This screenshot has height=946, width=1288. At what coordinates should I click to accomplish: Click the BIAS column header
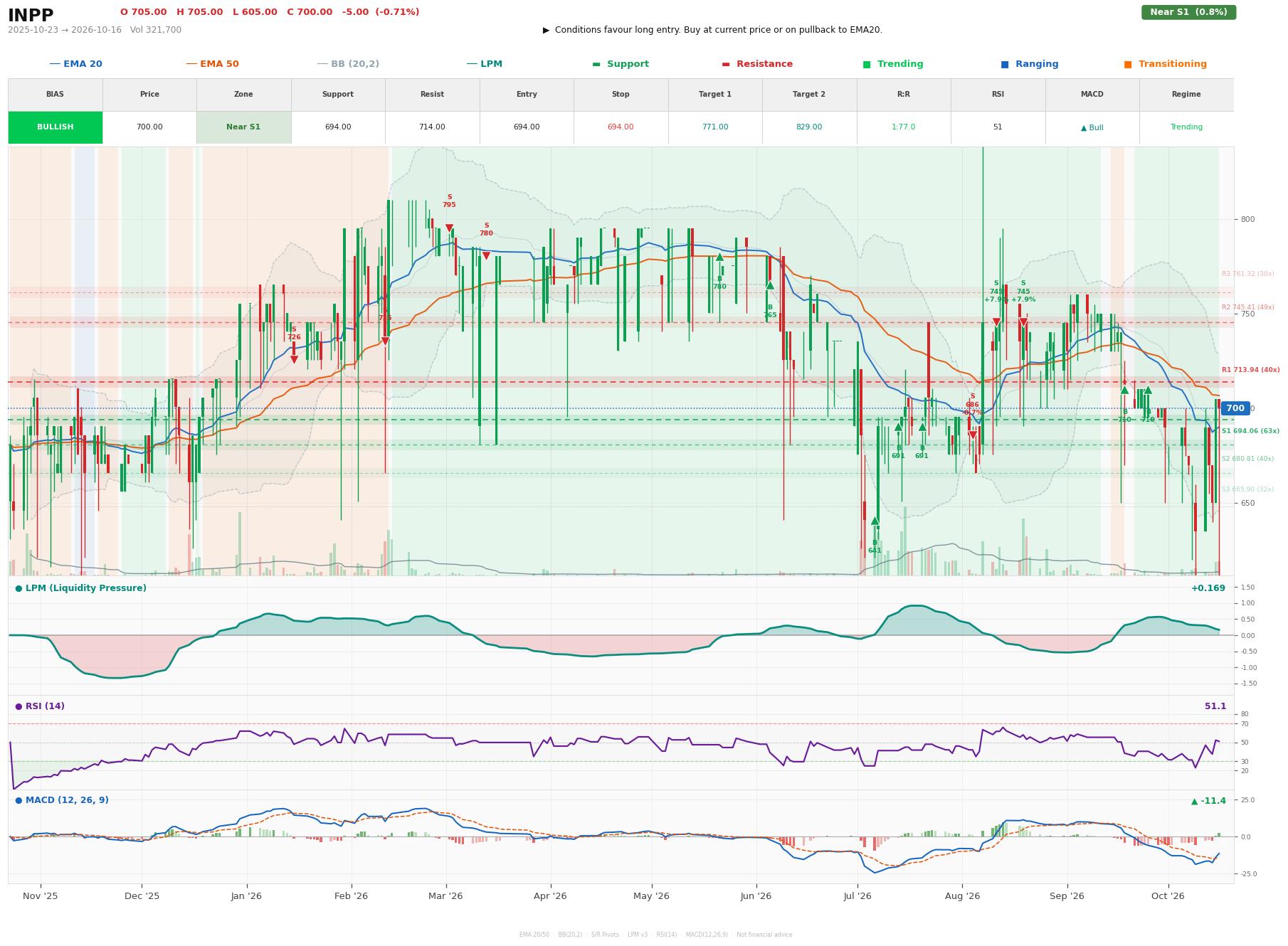56,95
